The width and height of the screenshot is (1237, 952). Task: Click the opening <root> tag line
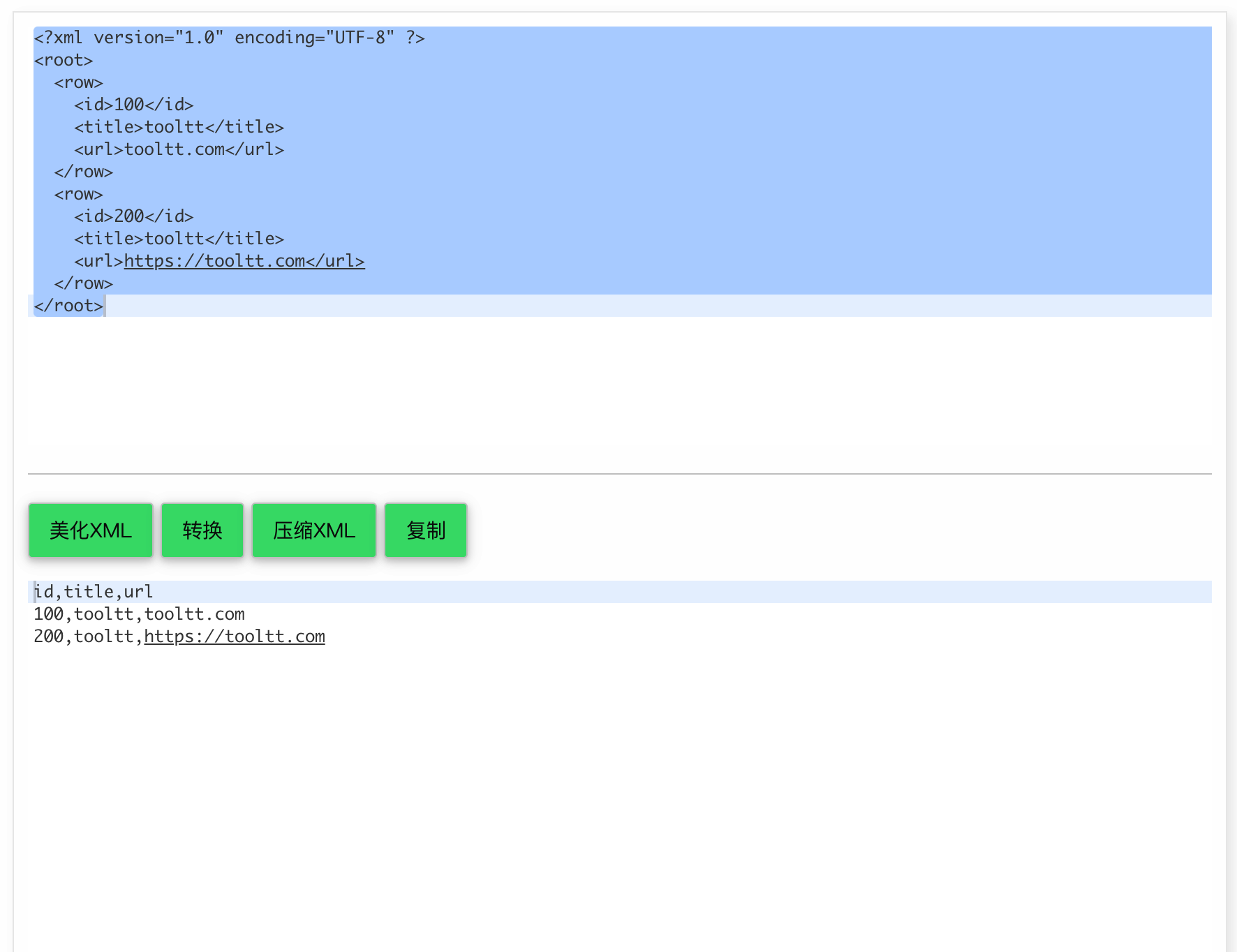(x=64, y=60)
